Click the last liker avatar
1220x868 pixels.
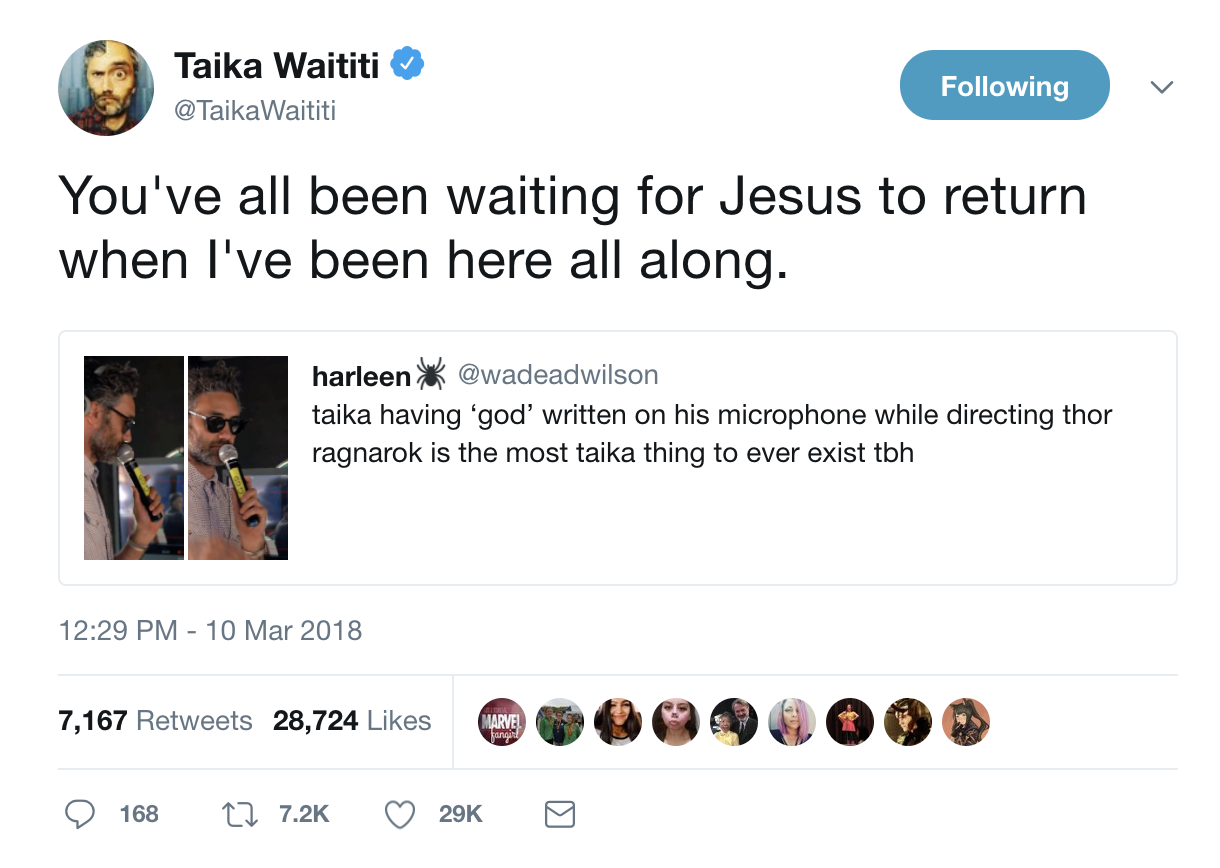[965, 721]
